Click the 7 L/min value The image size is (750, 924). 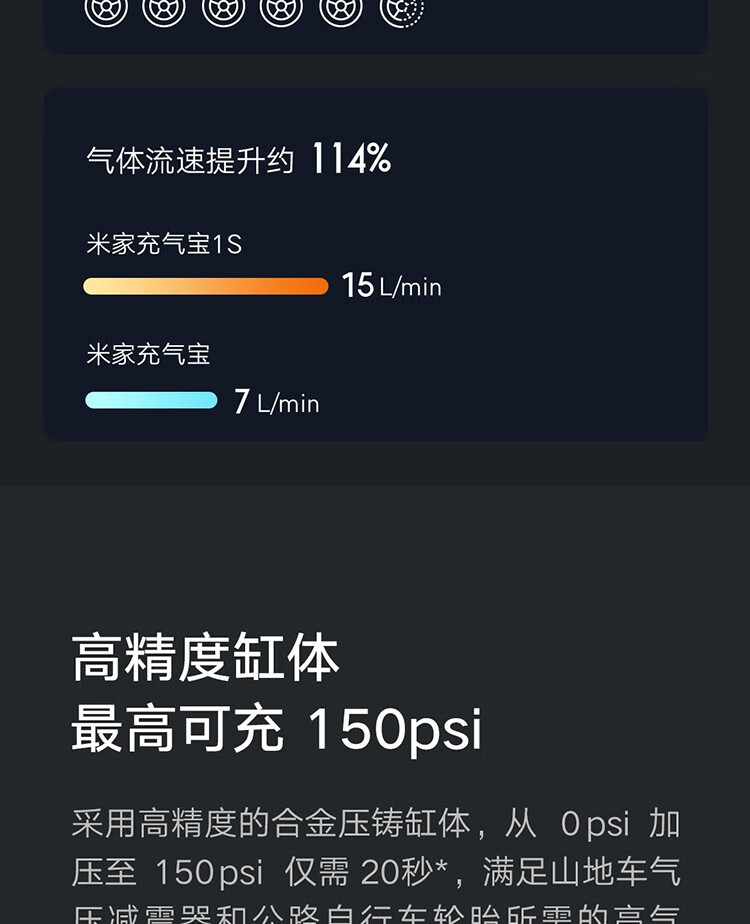point(276,402)
